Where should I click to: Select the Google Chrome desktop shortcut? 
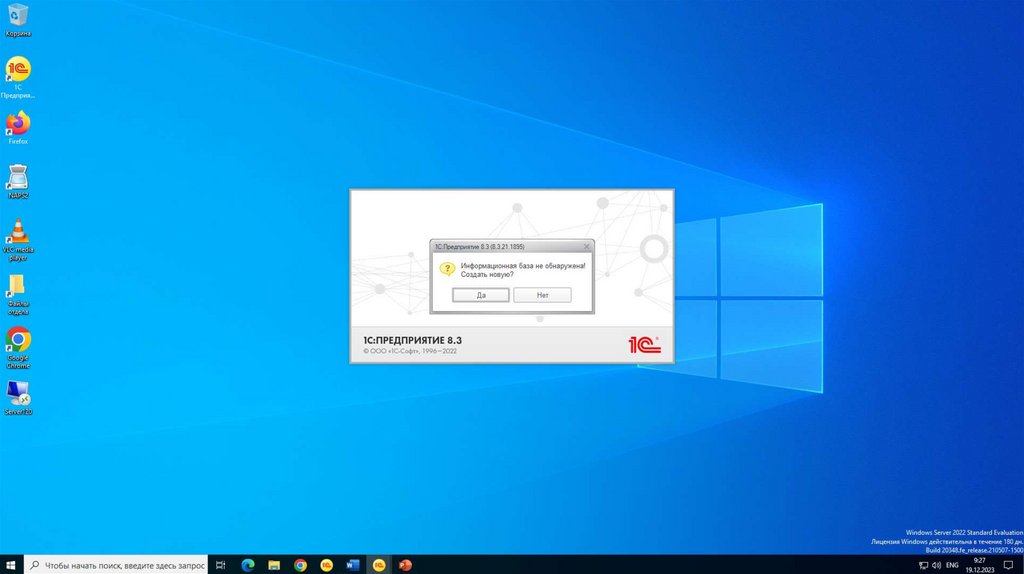click(18, 348)
